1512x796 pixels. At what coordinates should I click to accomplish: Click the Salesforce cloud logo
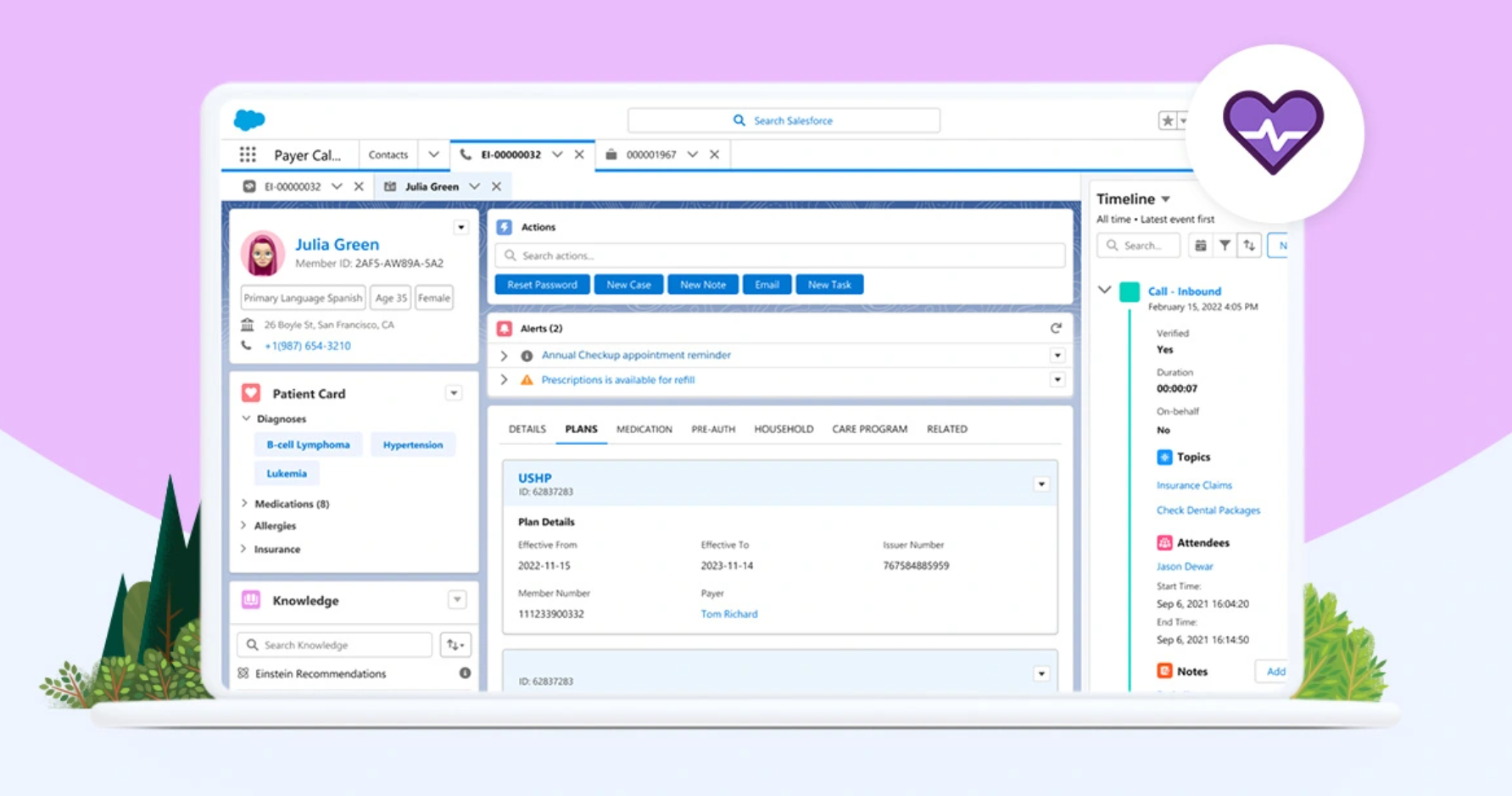(248, 120)
